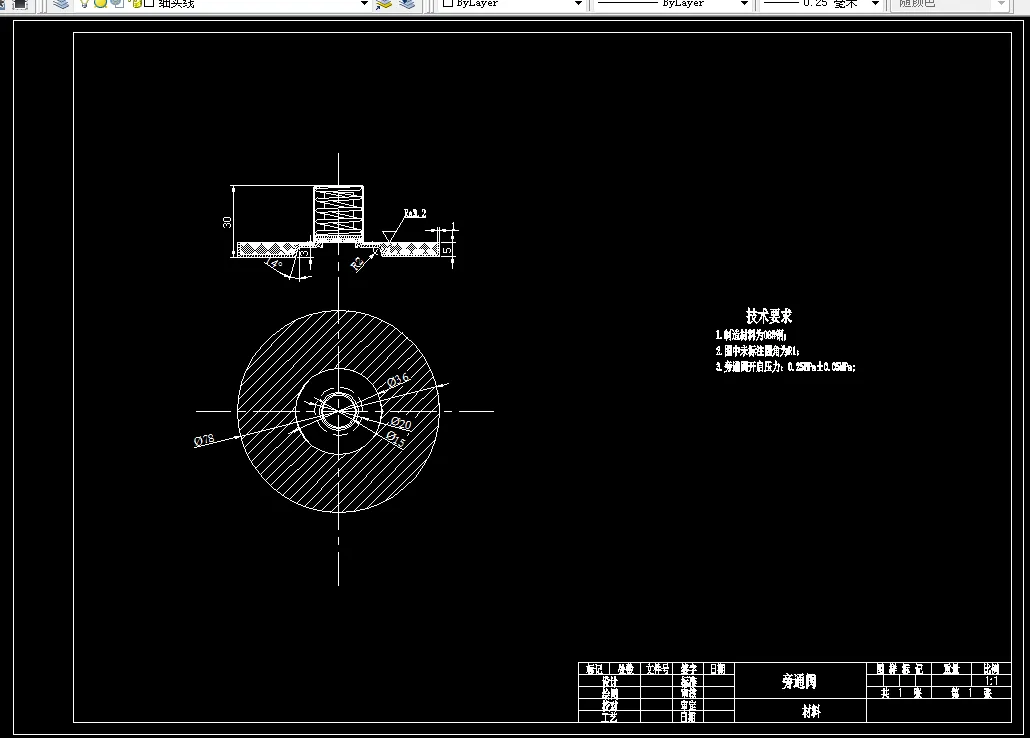Select the 技术要求 heading text
The image size is (1030, 738).
coord(769,316)
